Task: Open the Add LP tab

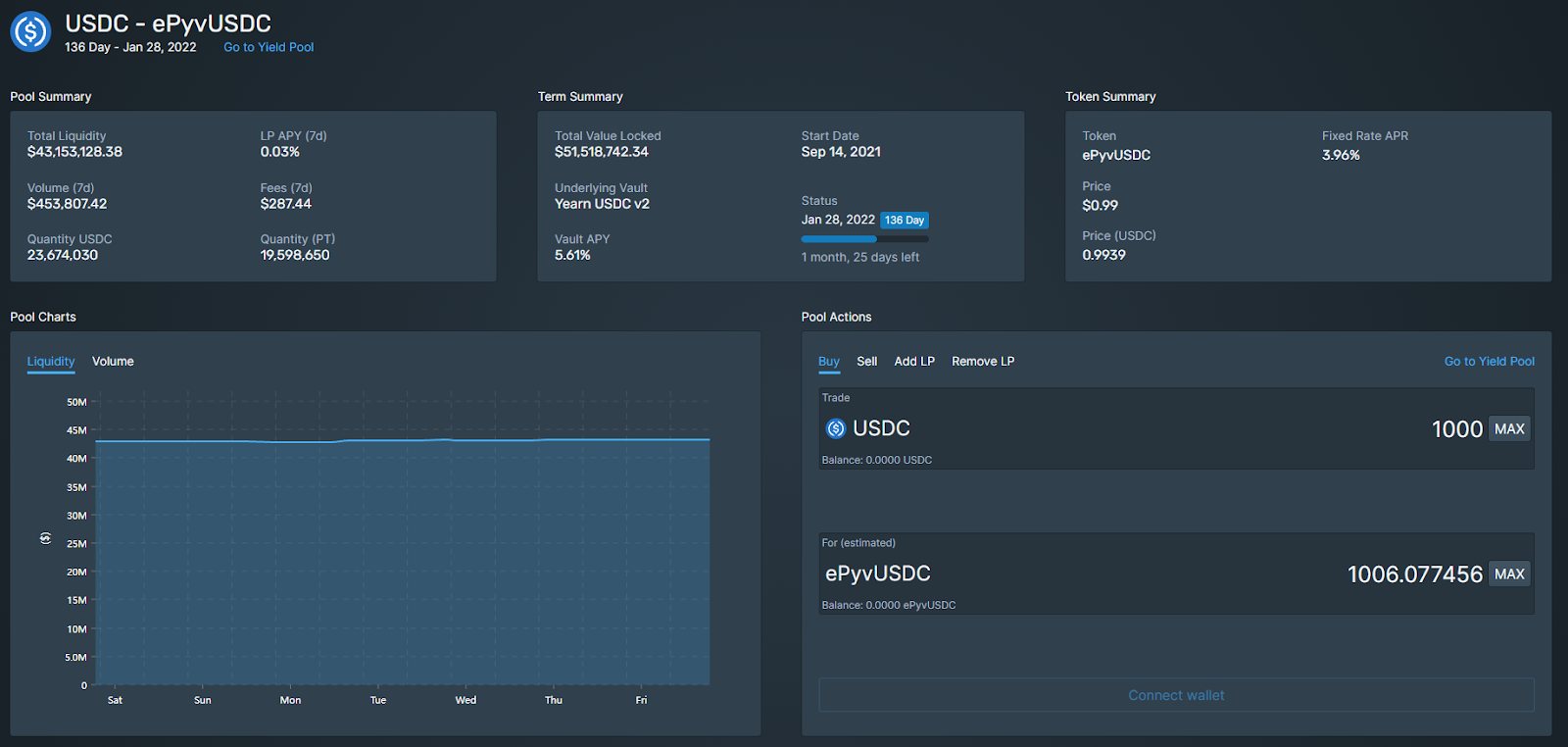Action: (x=914, y=362)
